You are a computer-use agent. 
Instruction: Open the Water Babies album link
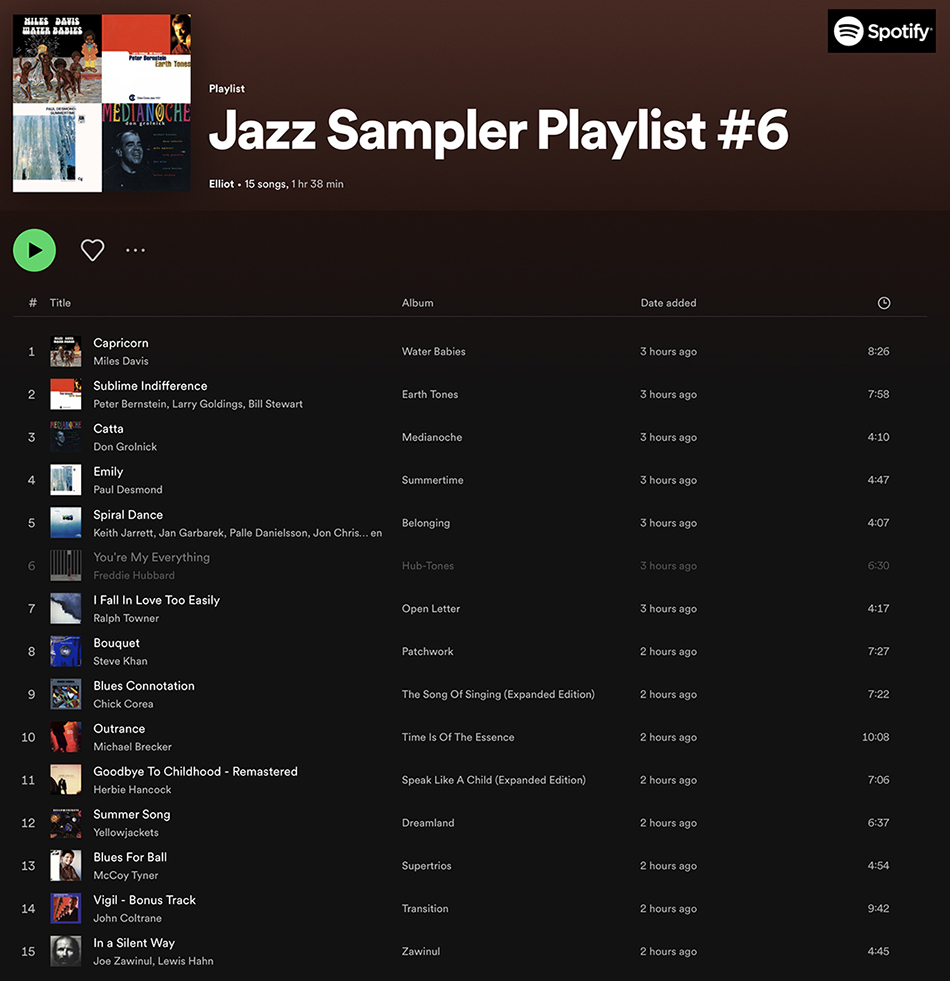click(x=434, y=352)
